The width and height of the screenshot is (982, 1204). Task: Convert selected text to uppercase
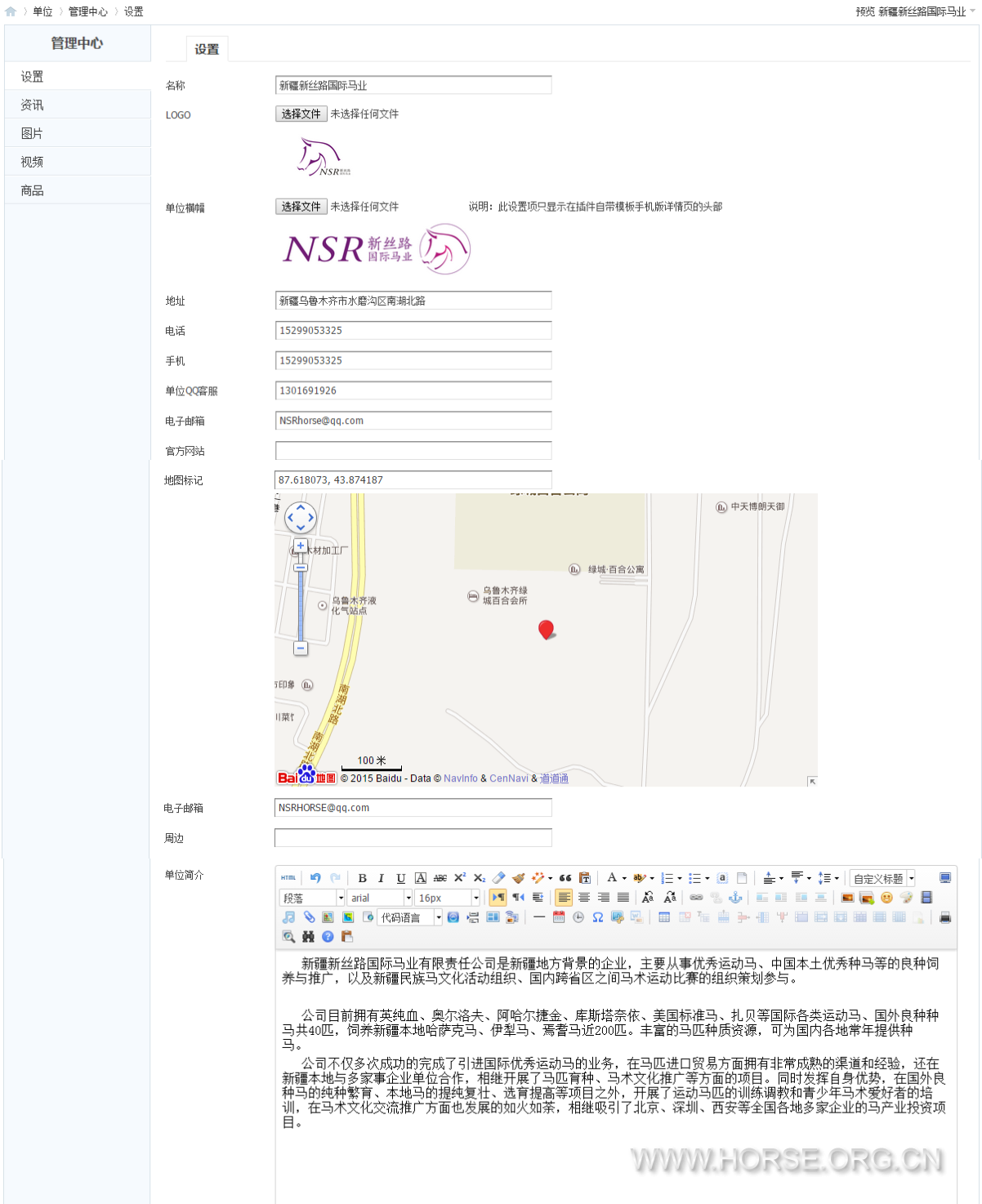tap(648, 898)
